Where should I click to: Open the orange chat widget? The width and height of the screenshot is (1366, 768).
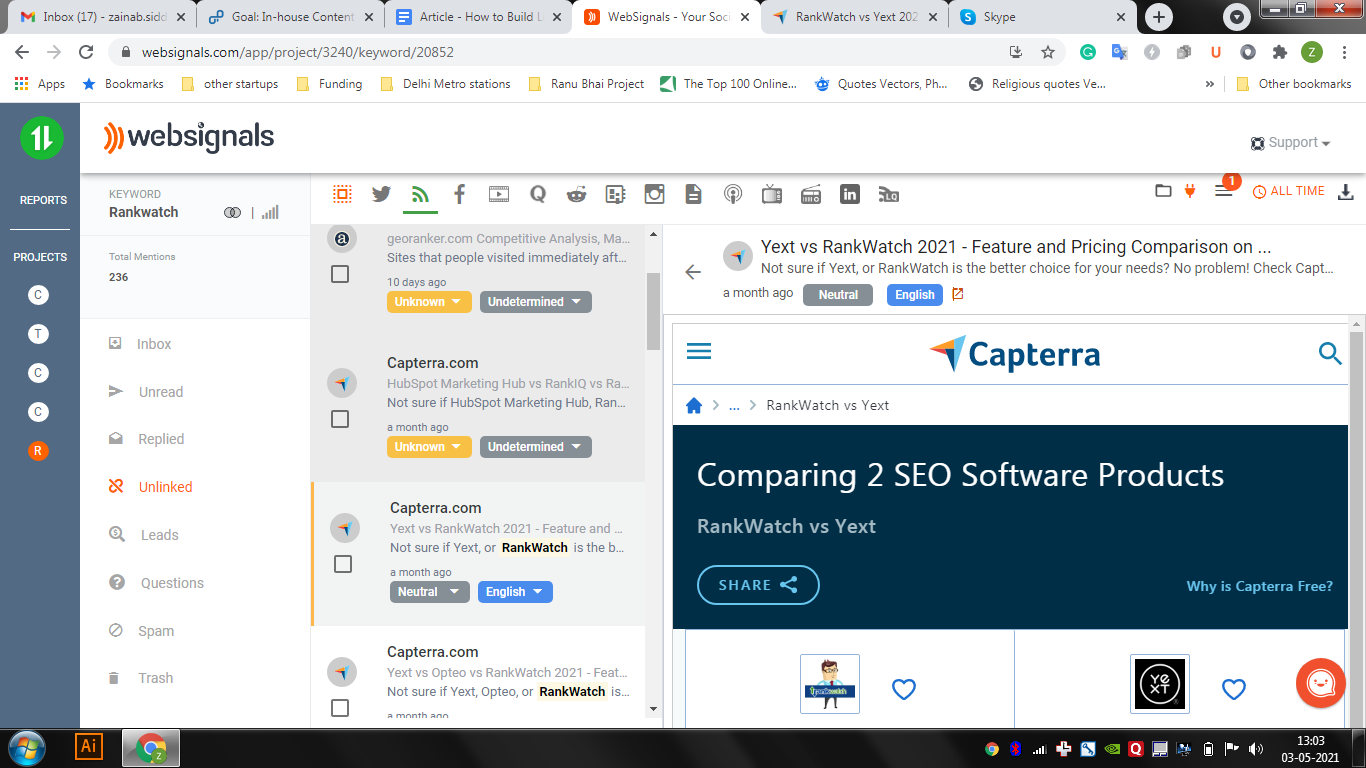click(x=1321, y=683)
